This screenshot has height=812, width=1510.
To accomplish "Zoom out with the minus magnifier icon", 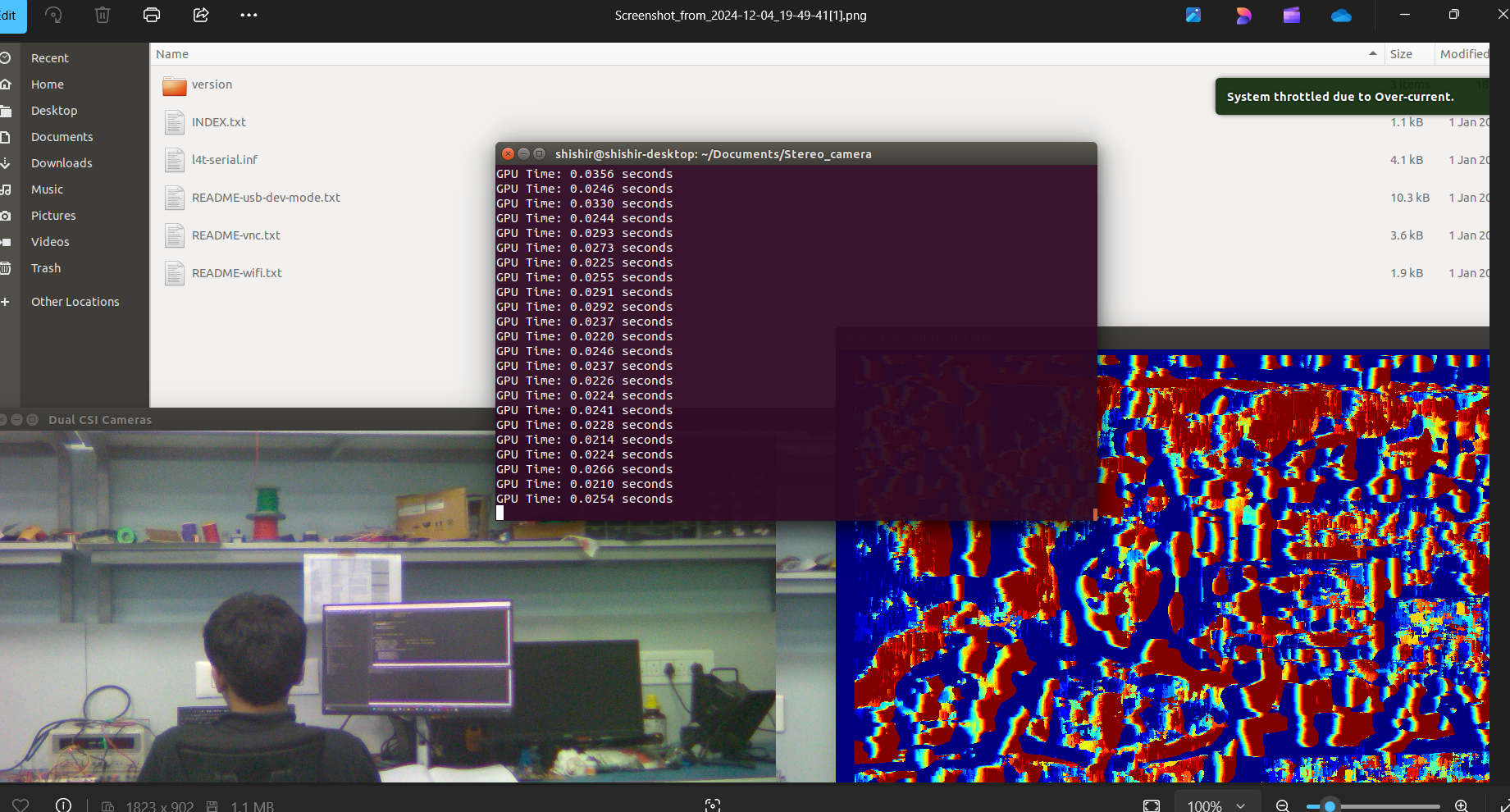I will coord(1283,805).
